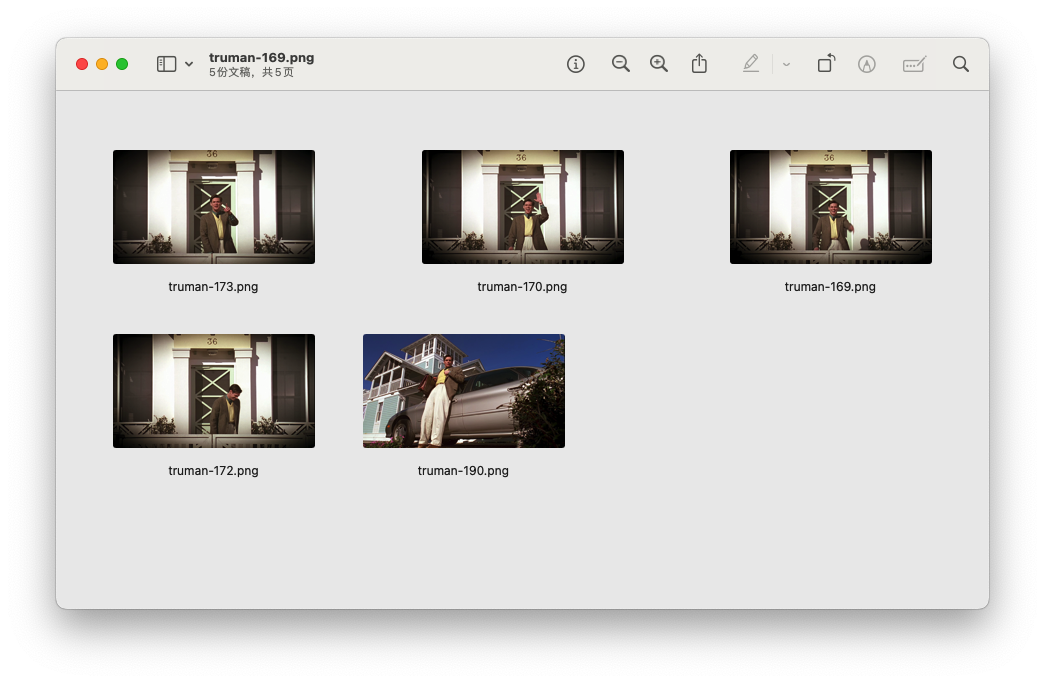Select the truman-173.png thumbnail
The width and height of the screenshot is (1045, 683).
click(214, 207)
